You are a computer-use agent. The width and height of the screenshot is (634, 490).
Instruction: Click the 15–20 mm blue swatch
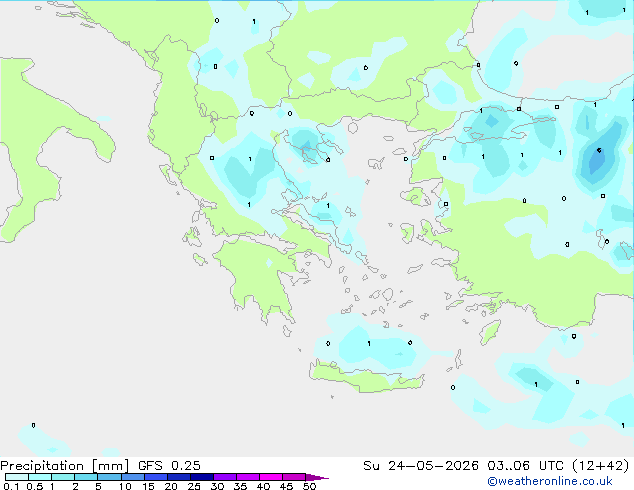coord(155,477)
